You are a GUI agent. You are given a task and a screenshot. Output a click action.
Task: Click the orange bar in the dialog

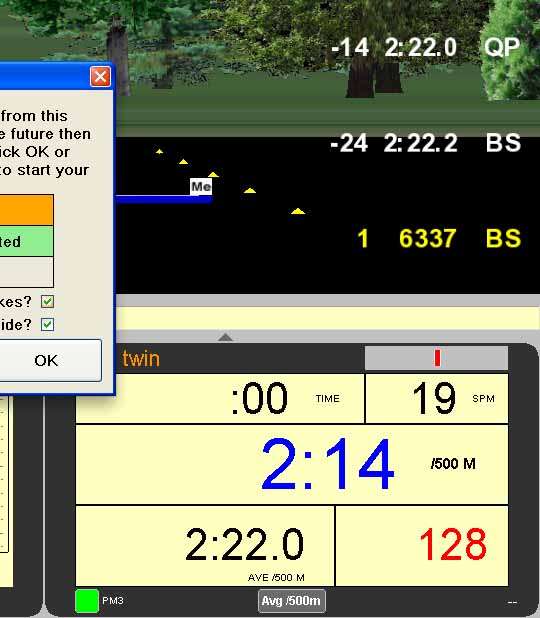coord(26,210)
